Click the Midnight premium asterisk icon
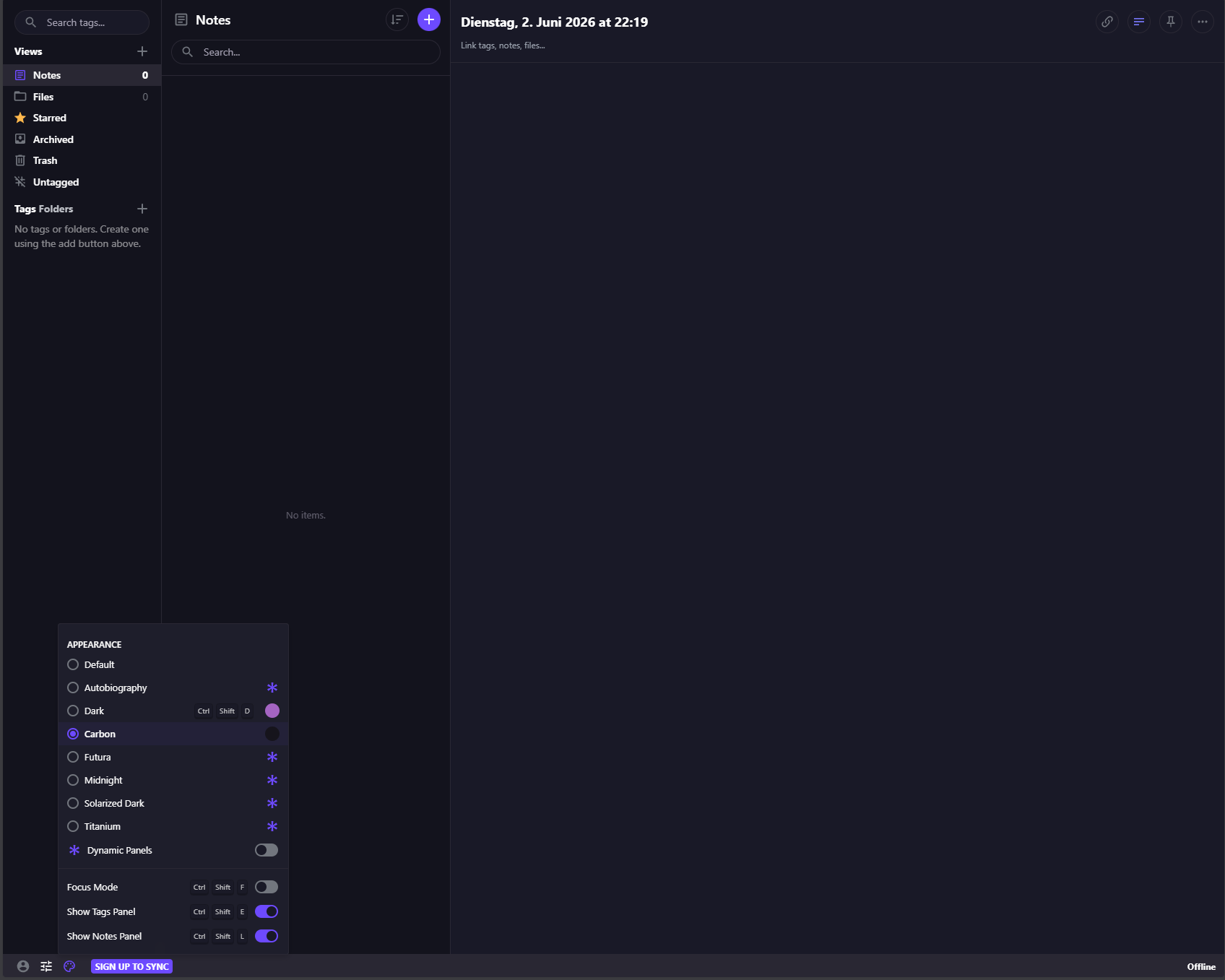 pos(272,780)
